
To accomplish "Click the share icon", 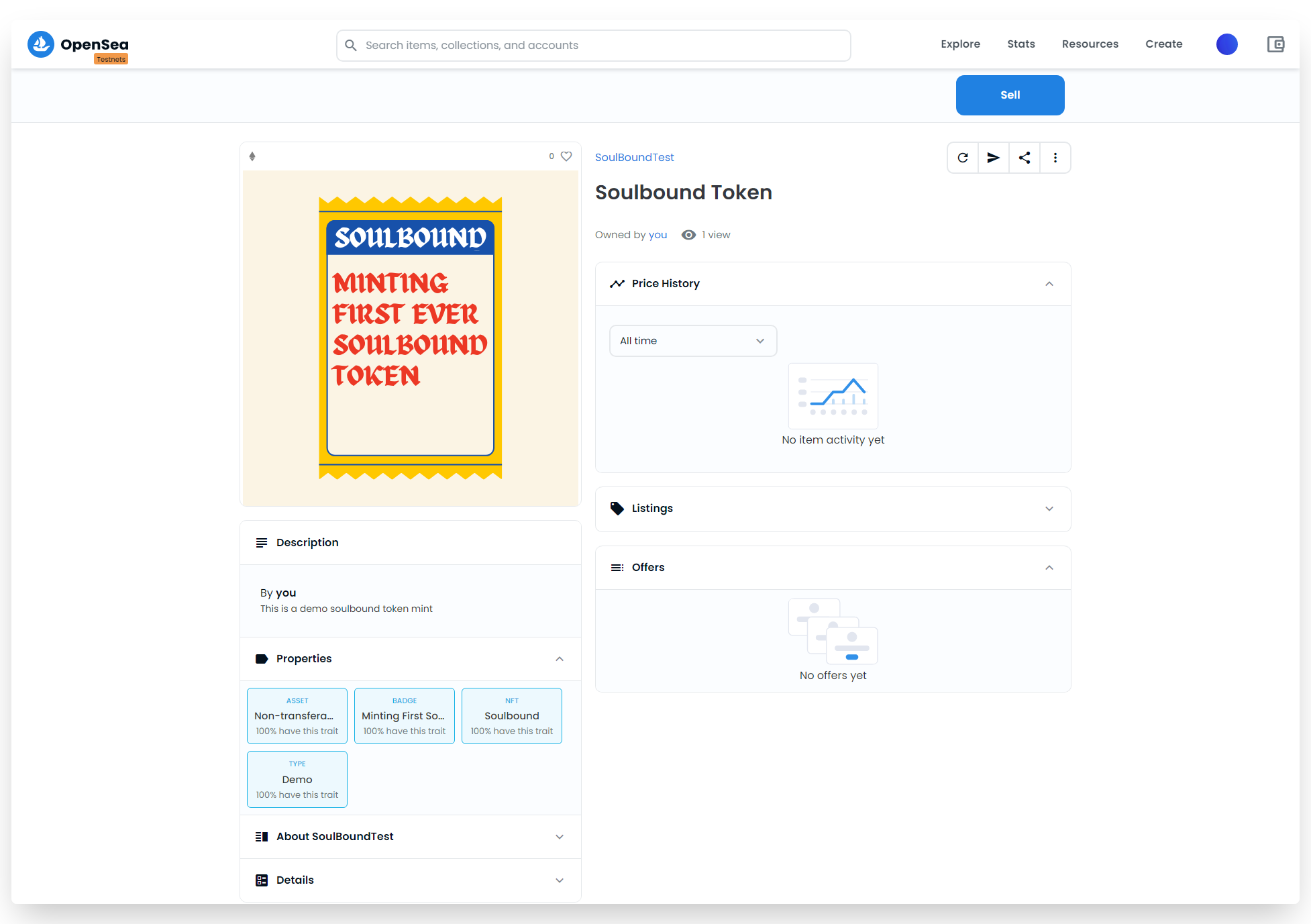I will click(x=1025, y=158).
